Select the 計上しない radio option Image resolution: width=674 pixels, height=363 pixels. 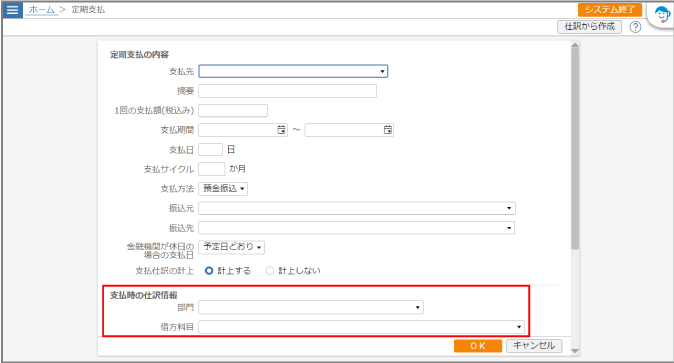click(x=270, y=271)
